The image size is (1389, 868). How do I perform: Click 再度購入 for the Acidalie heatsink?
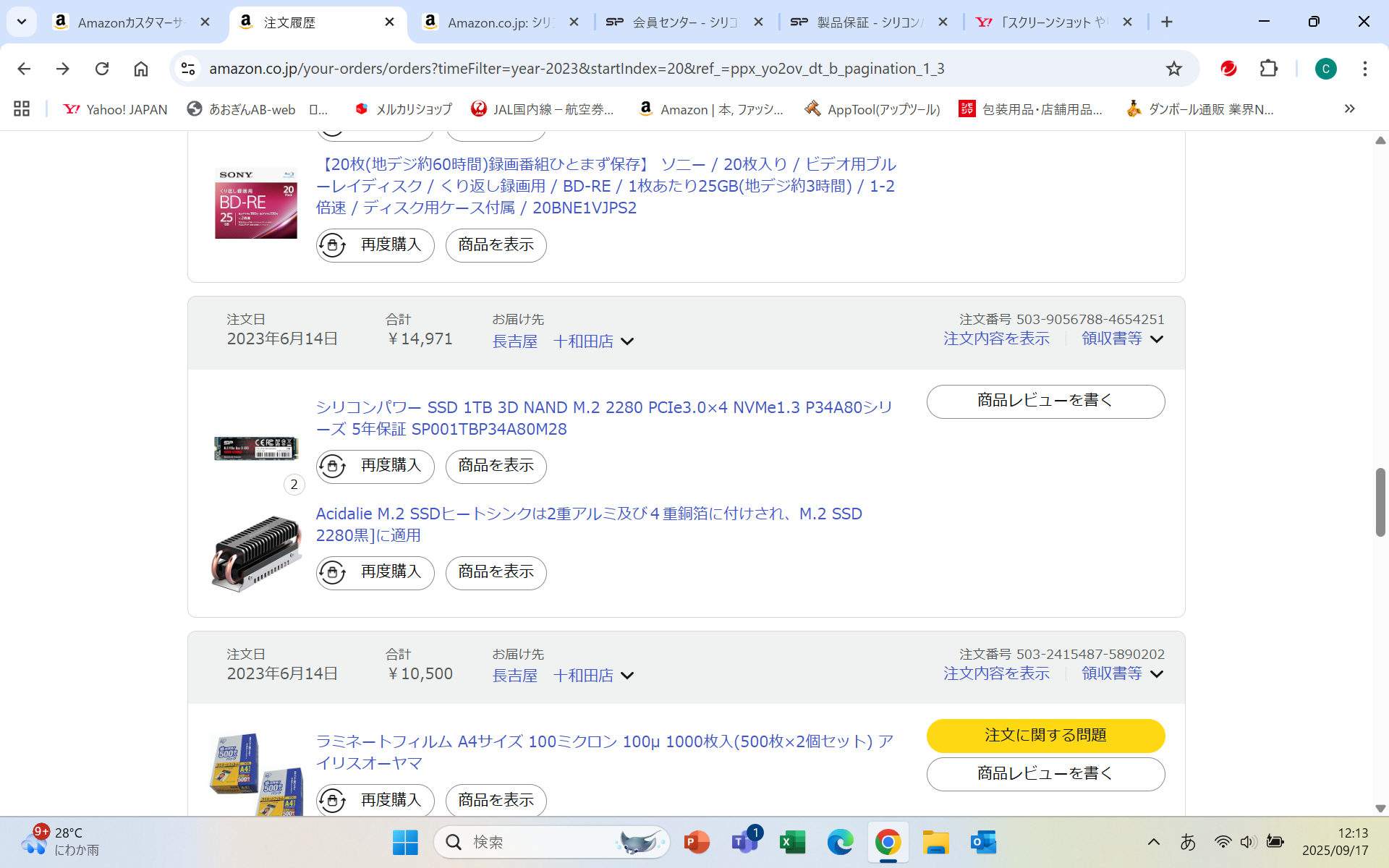pos(375,572)
